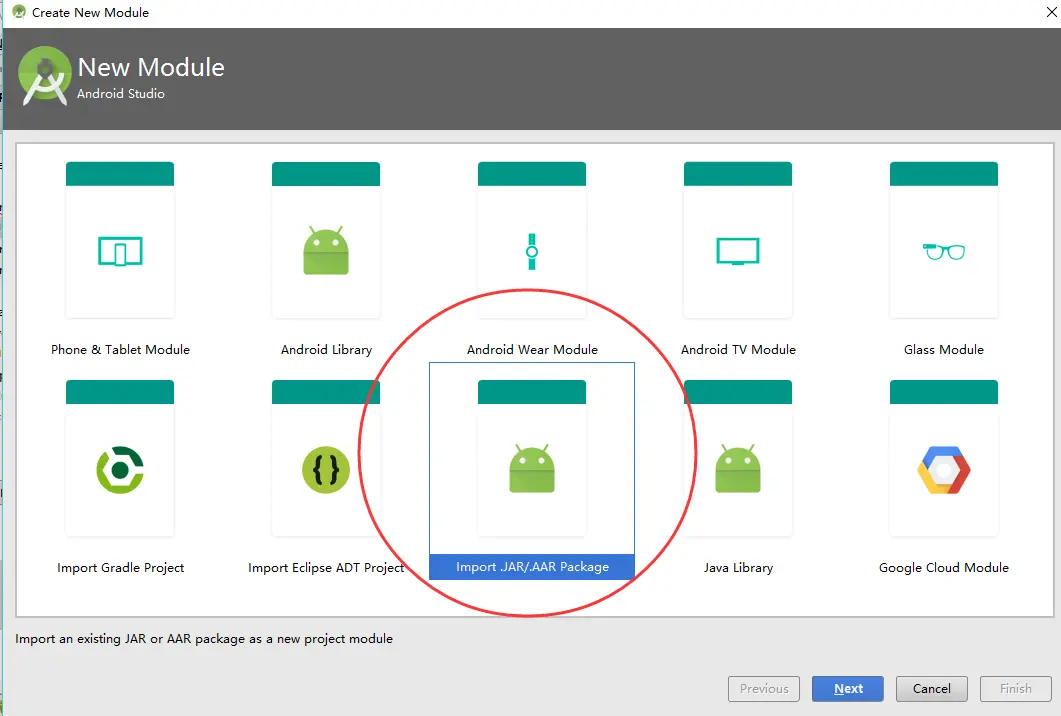Click the 'Glass Module' label
This screenshot has width=1061, height=716.
pos(944,349)
